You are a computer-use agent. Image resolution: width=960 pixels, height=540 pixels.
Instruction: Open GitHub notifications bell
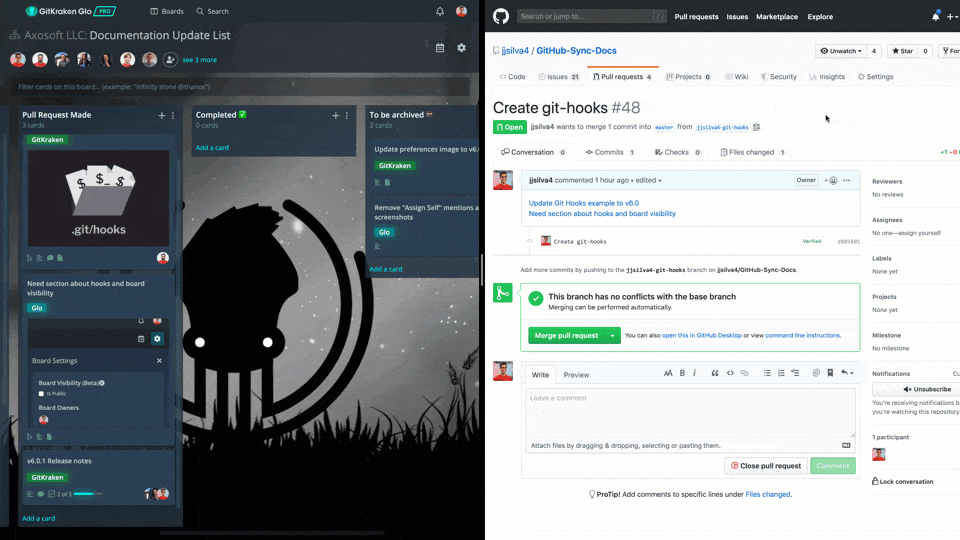[x=936, y=17]
